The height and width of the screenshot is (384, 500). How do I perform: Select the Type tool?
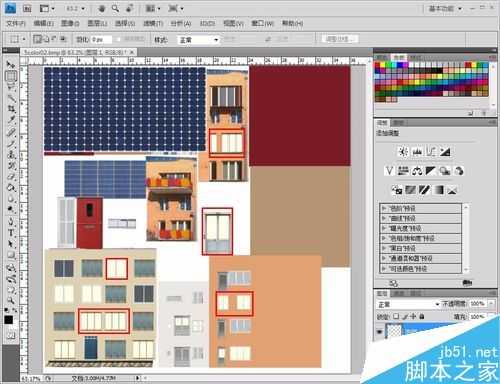(11, 233)
